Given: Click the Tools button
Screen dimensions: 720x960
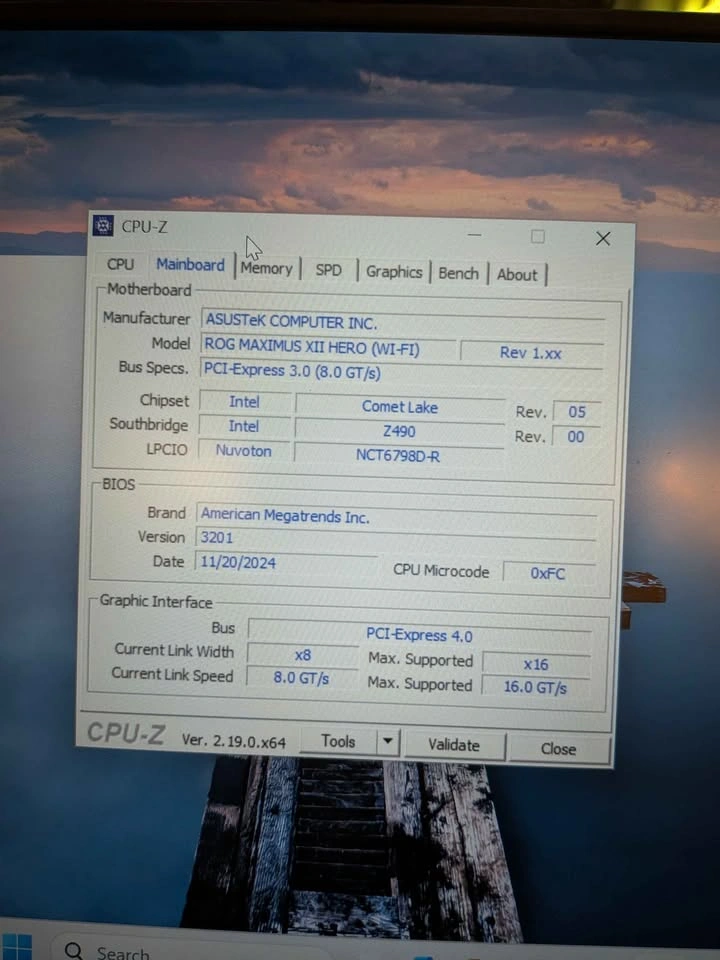Looking at the screenshot, I should coord(338,741).
